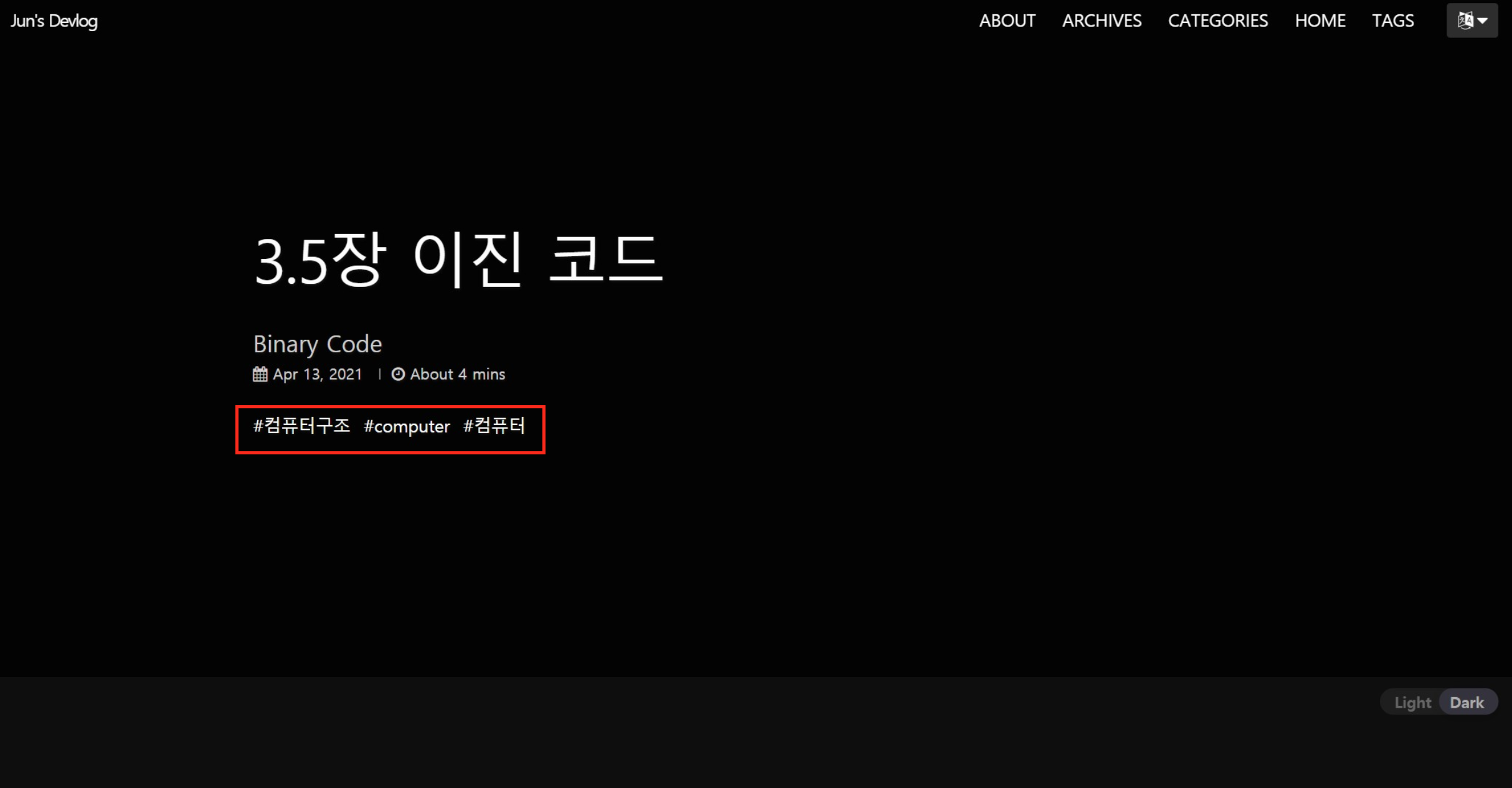Open CATEGORIES from the navigation bar

(1217, 21)
